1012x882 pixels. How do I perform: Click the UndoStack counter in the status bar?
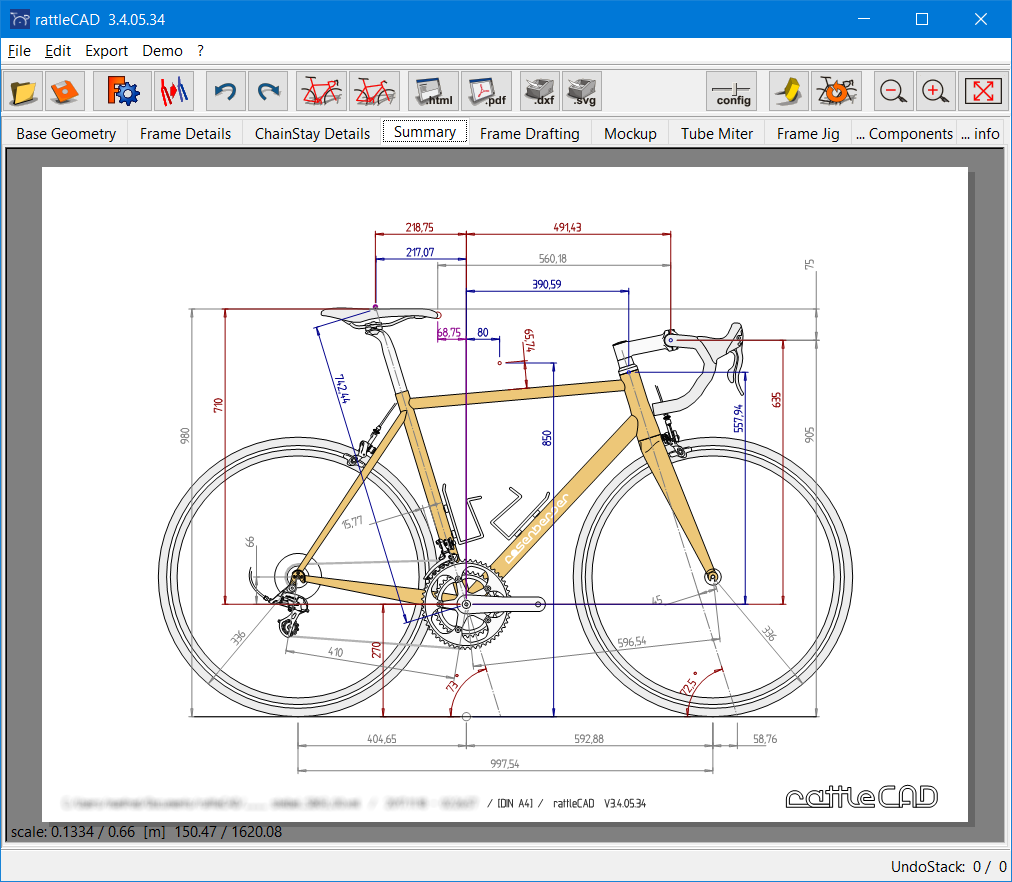949,867
